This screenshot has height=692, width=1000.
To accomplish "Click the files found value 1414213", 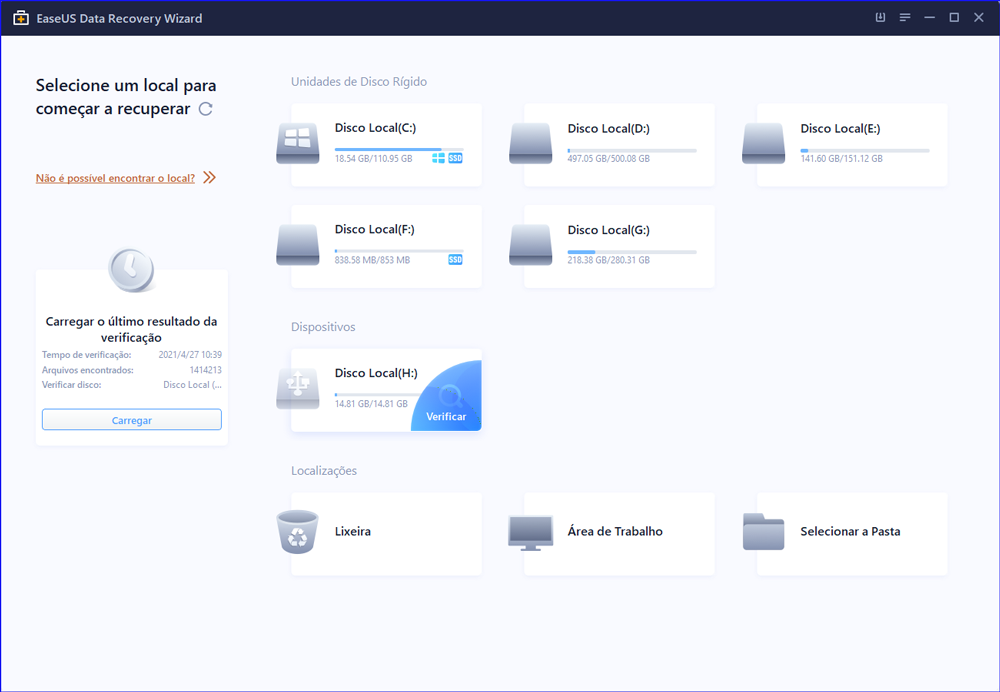I will click(205, 370).
